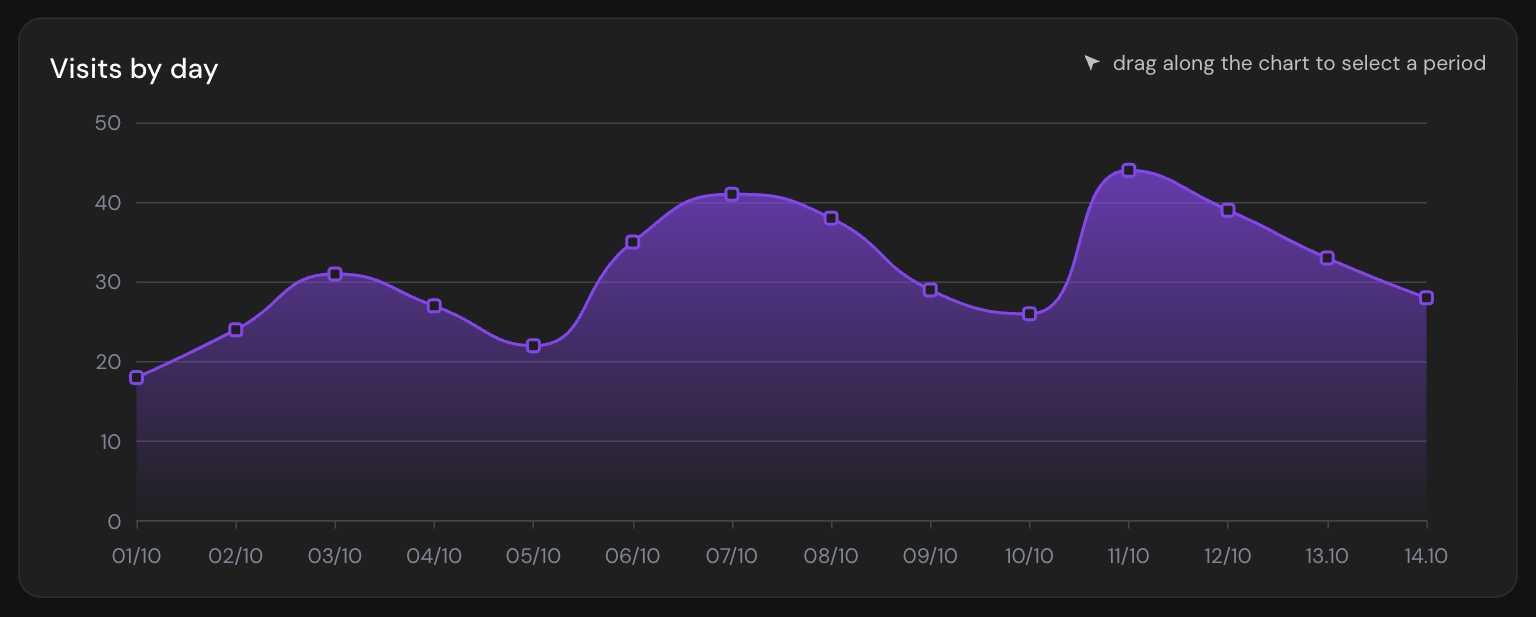
Task: Click the 14.10 x-axis label
Action: 1427,556
